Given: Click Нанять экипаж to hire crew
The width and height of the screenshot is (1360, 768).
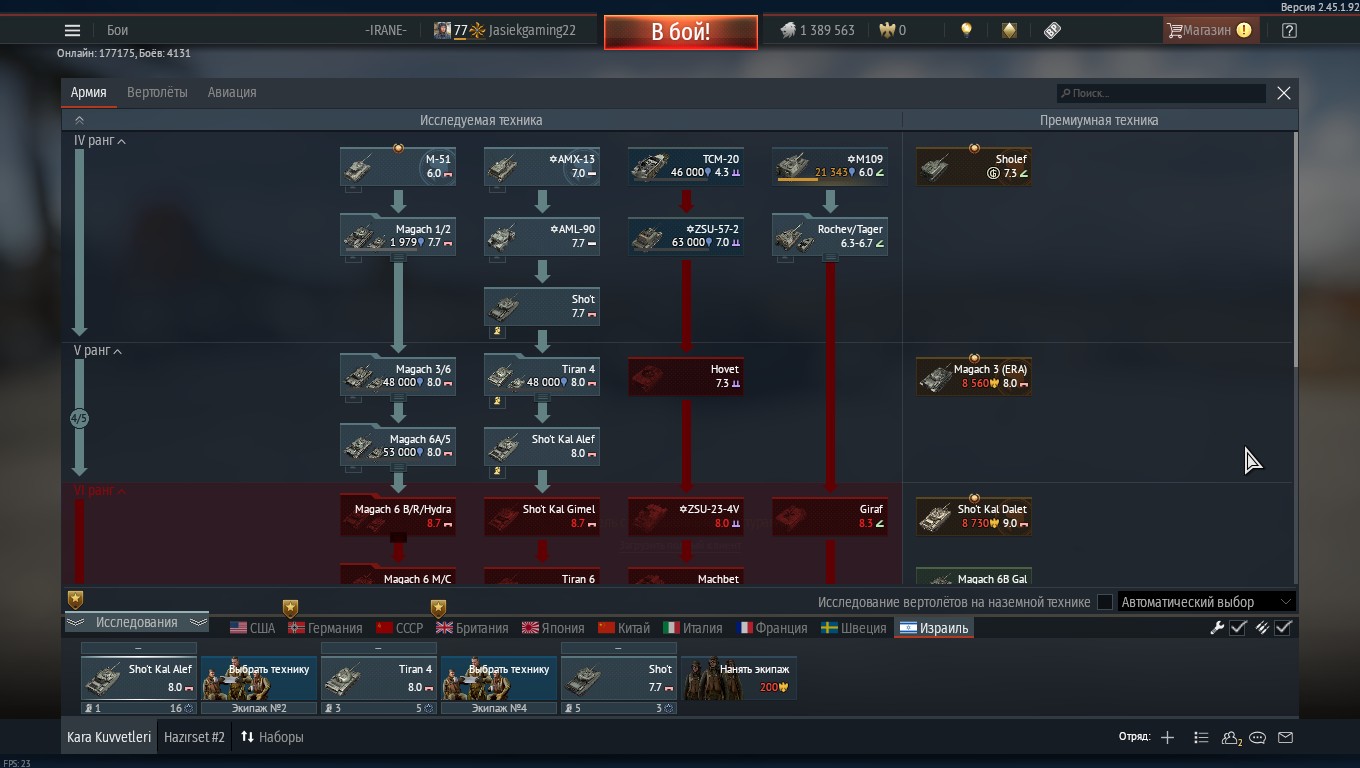Looking at the screenshot, I should coord(739,678).
